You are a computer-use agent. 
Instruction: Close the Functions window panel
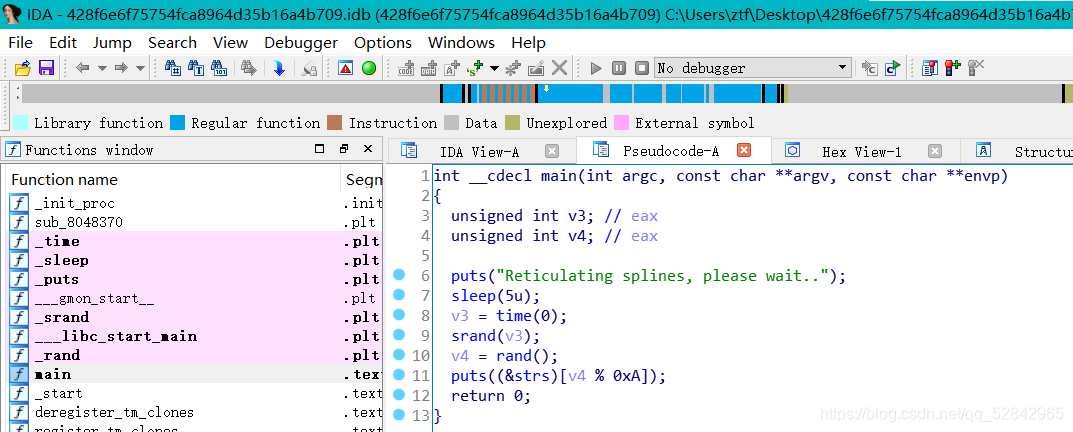[x=368, y=149]
